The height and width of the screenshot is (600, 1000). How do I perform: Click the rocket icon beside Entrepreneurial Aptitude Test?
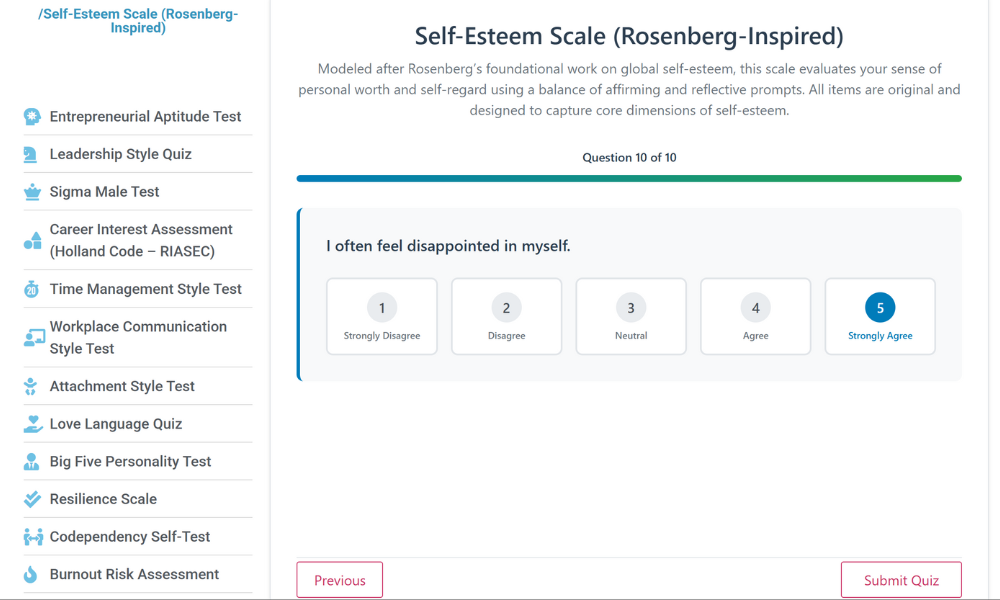(31, 116)
